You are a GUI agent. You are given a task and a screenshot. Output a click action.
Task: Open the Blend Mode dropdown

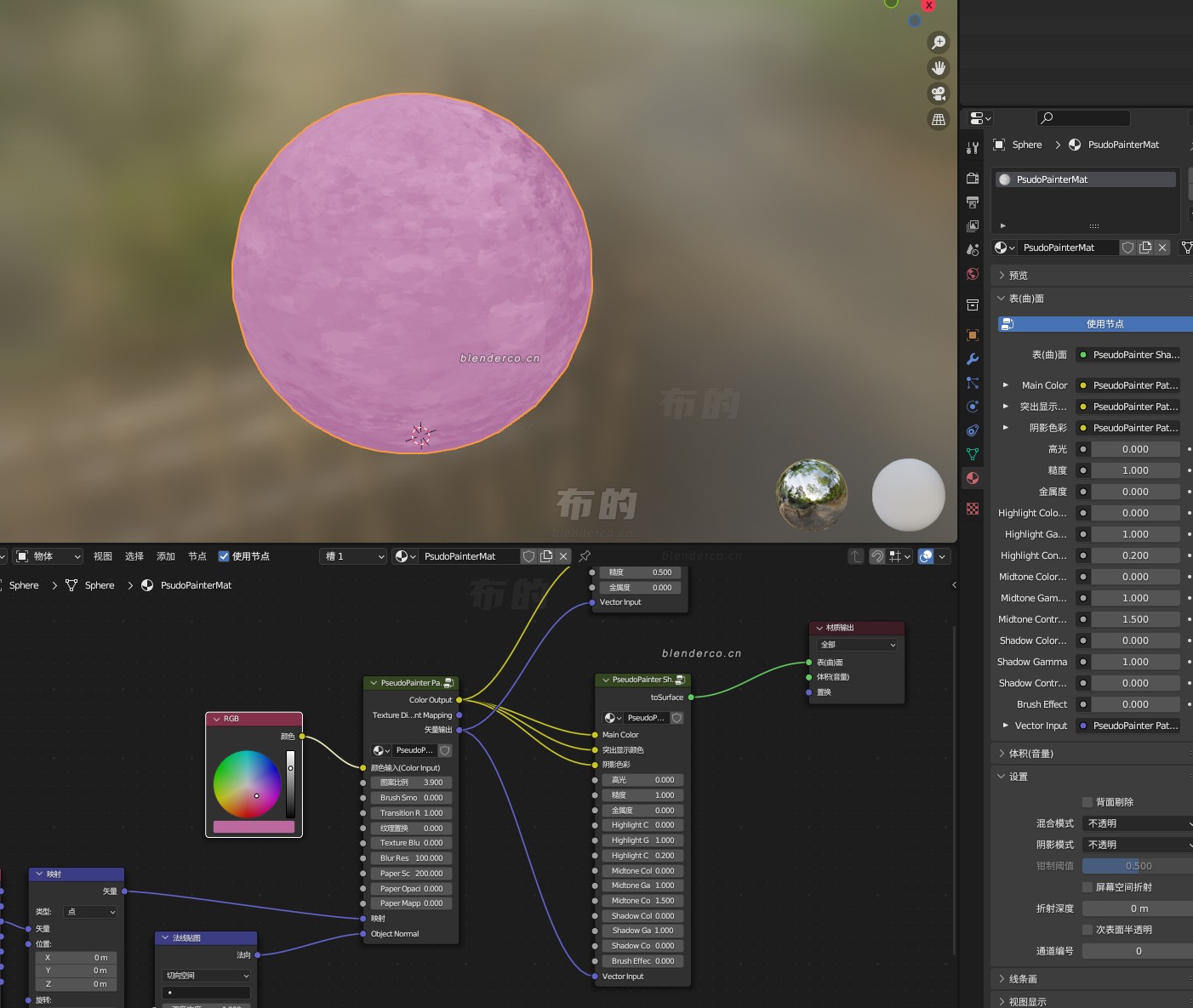pyautogui.click(x=1138, y=823)
